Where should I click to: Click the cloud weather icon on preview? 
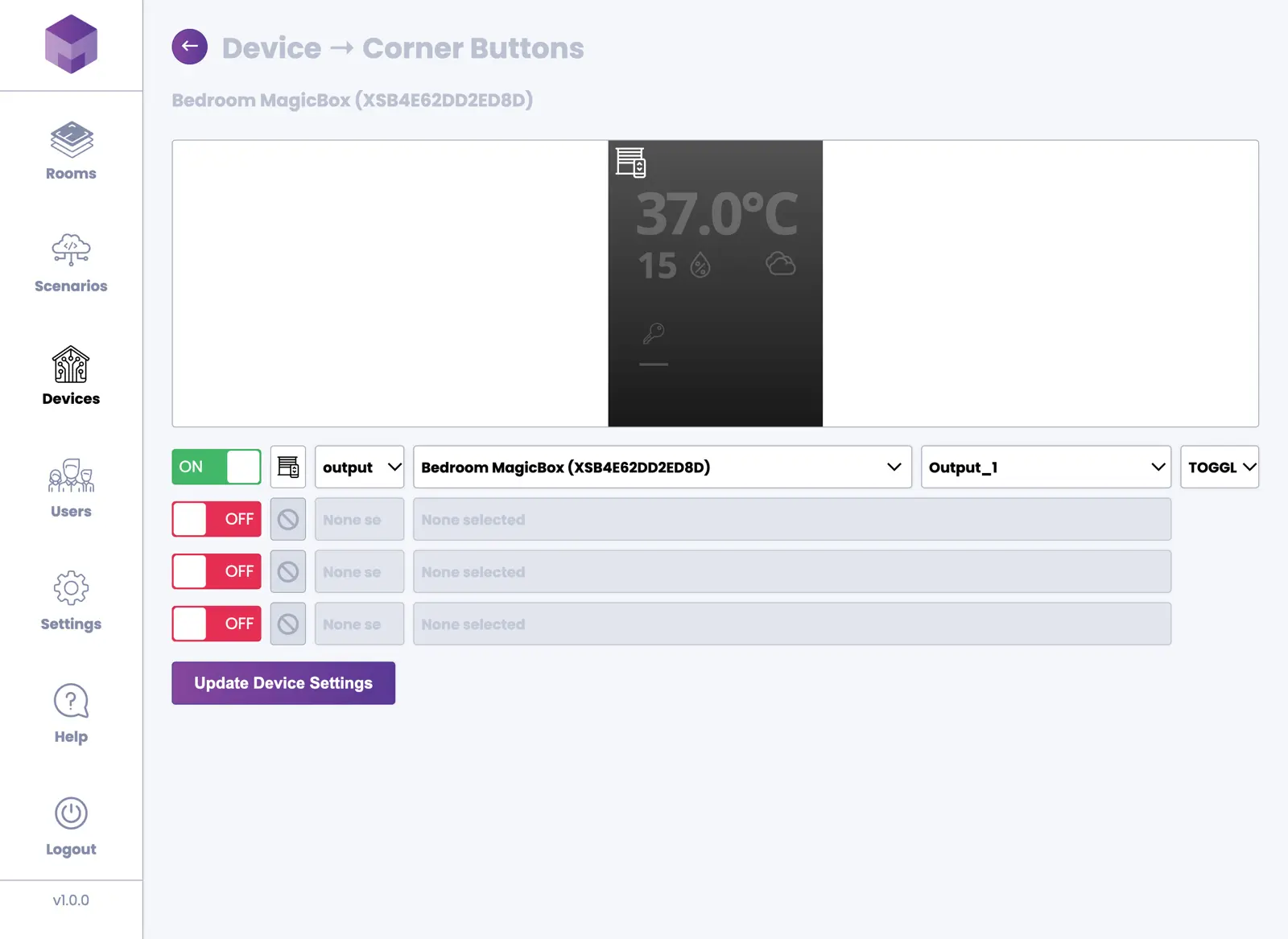(780, 264)
